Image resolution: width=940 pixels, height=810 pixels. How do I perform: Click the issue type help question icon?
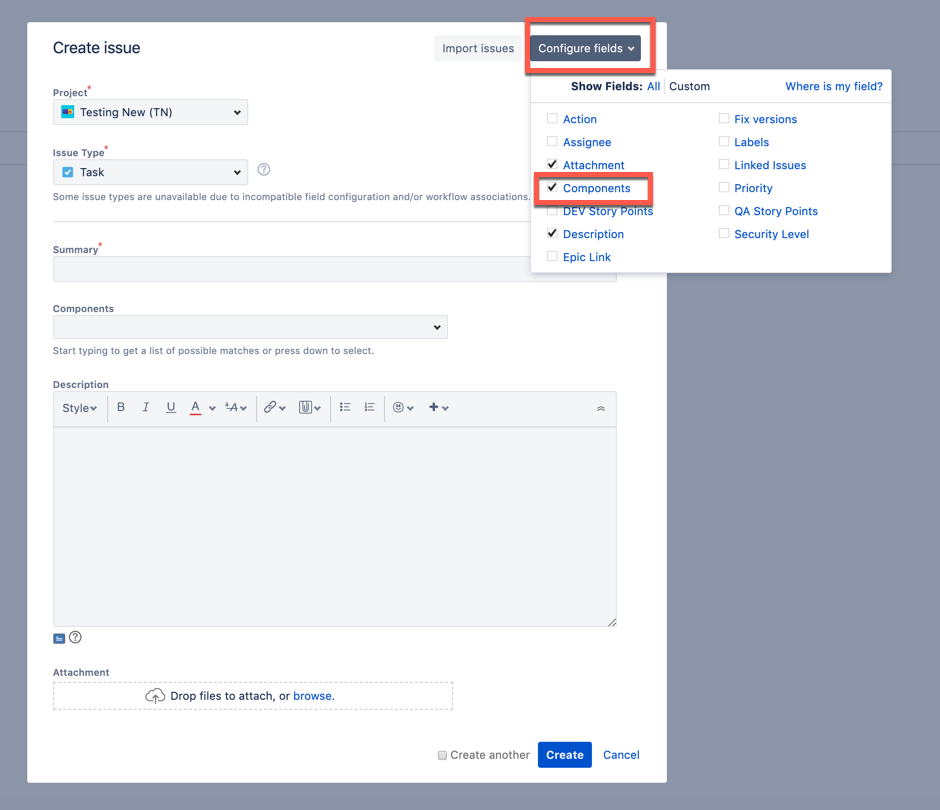[264, 170]
